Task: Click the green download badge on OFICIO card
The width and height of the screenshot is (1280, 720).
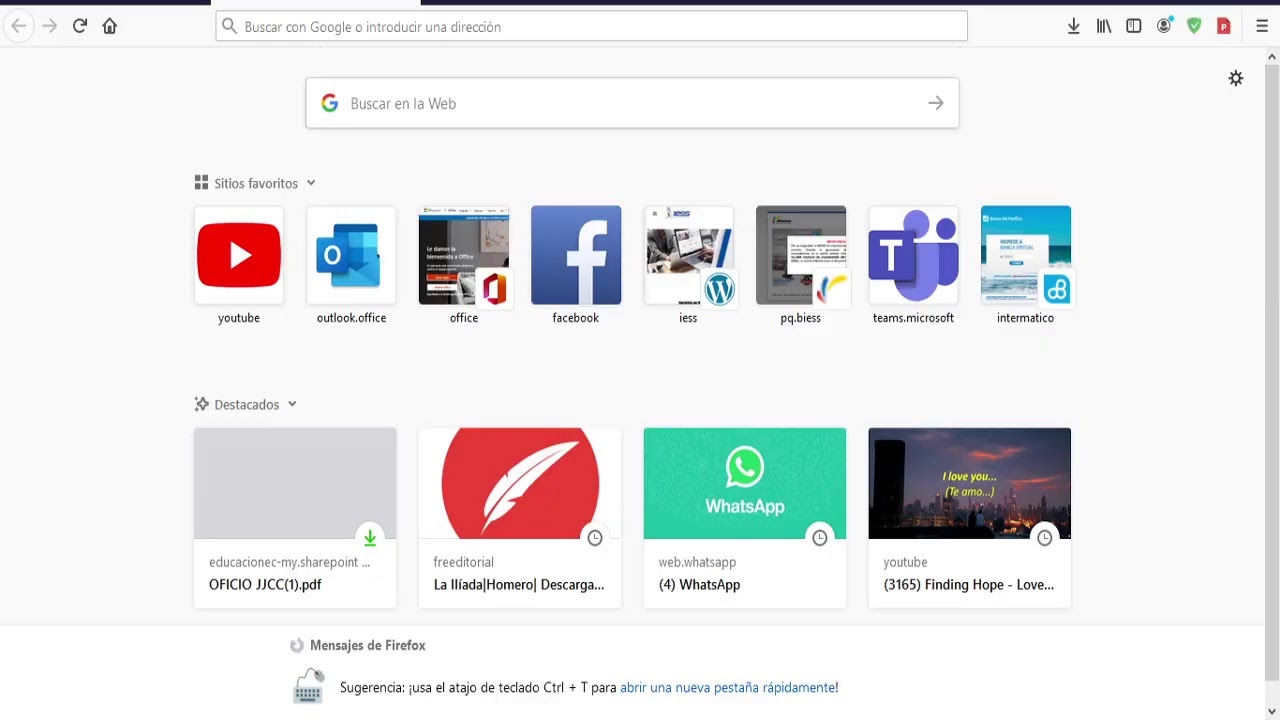Action: point(370,538)
